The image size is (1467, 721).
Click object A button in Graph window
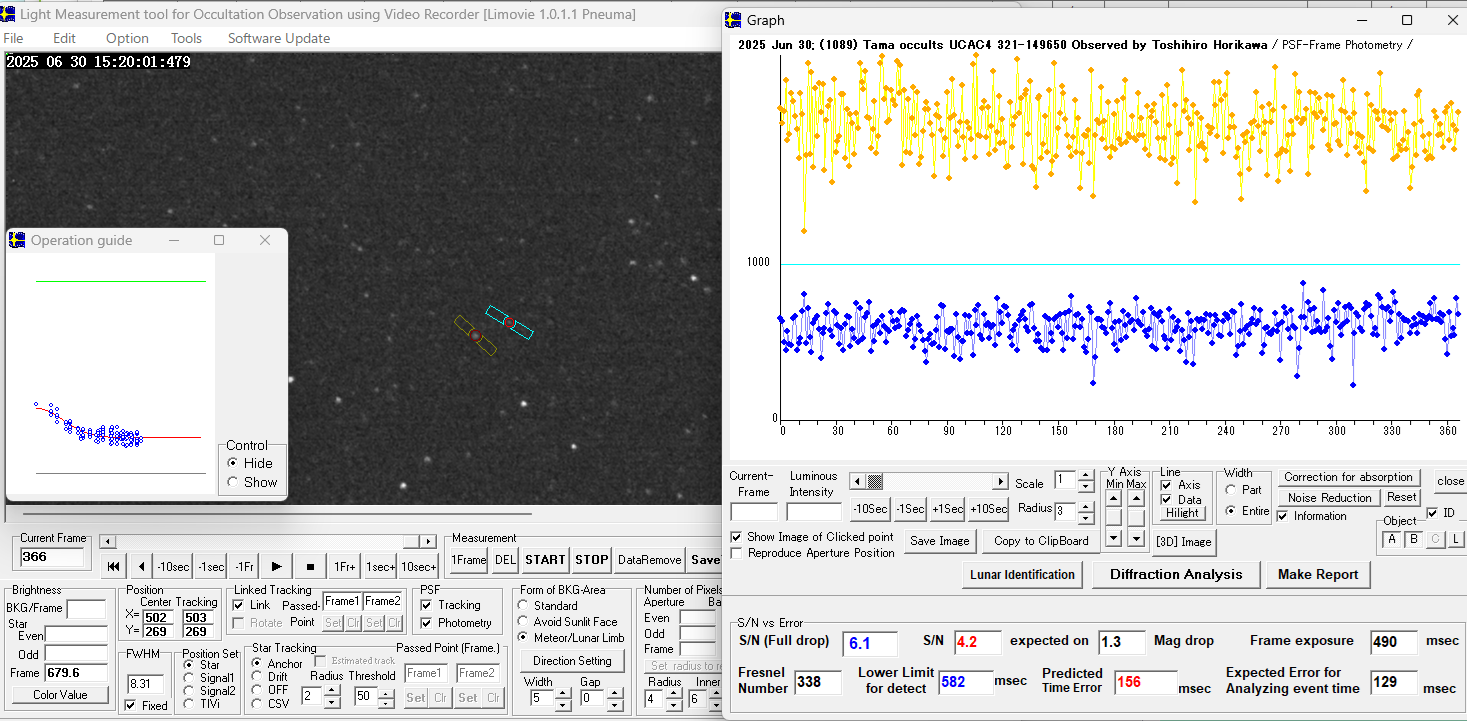tap(1392, 540)
